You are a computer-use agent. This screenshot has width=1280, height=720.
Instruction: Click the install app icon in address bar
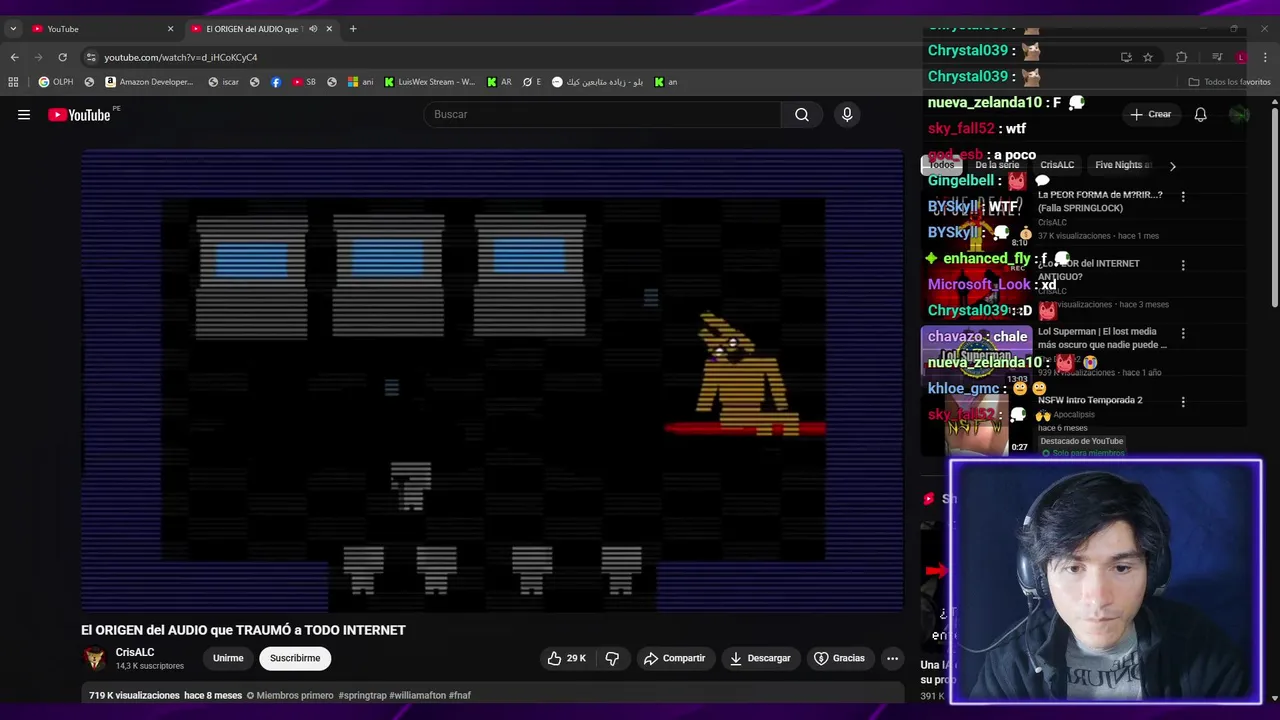[x=1126, y=57]
